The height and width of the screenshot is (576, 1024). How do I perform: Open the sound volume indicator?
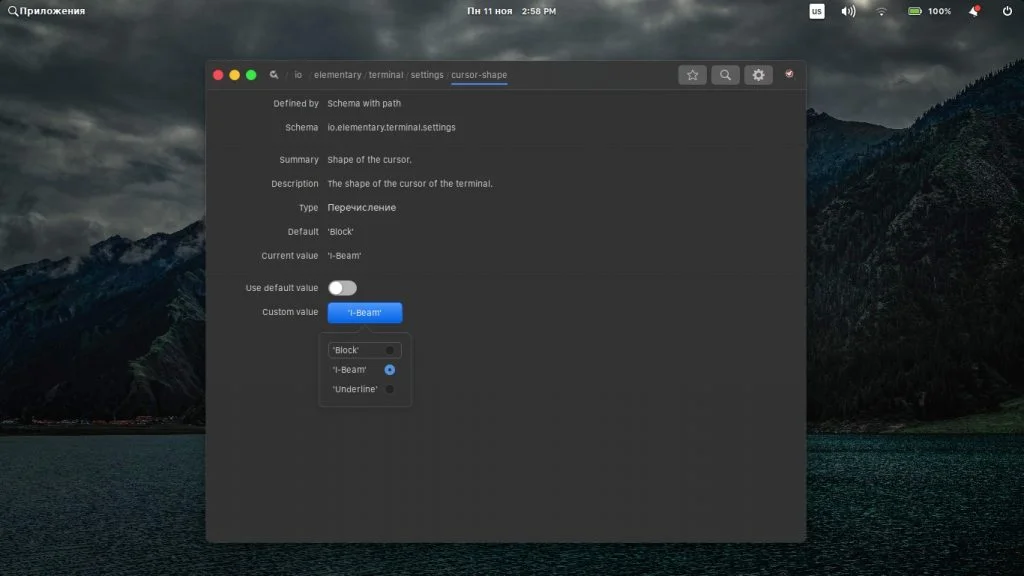pos(848,11)
